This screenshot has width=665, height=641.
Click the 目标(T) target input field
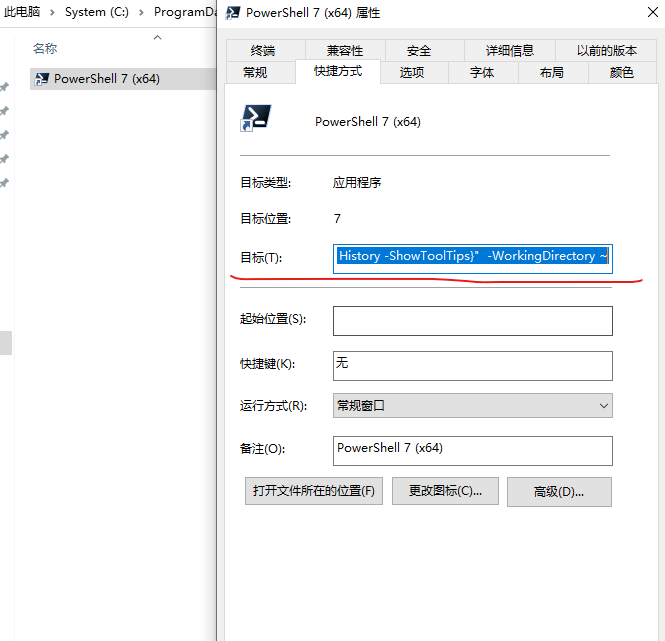(x=472, y=259)
